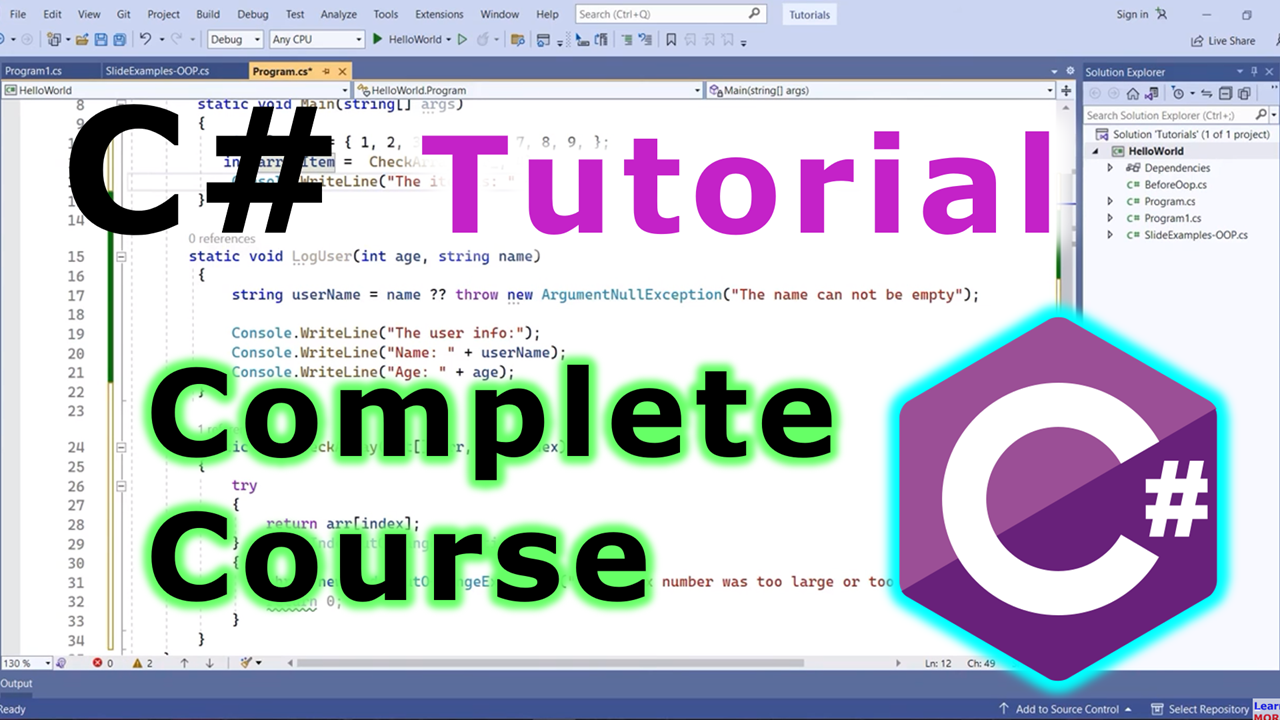Open the Debug menu
The height and width of the screenshot is (720, 1280).
[252, 14]
